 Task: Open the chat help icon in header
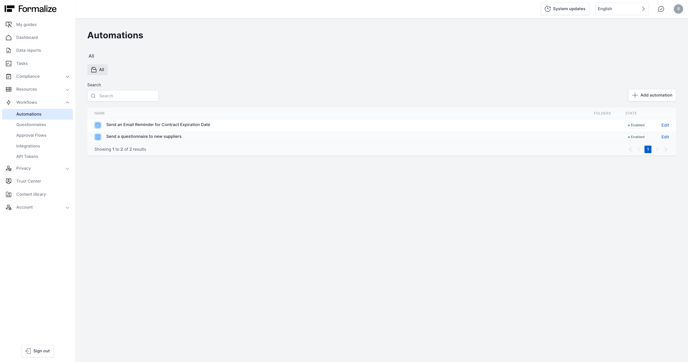coord(661,9)
